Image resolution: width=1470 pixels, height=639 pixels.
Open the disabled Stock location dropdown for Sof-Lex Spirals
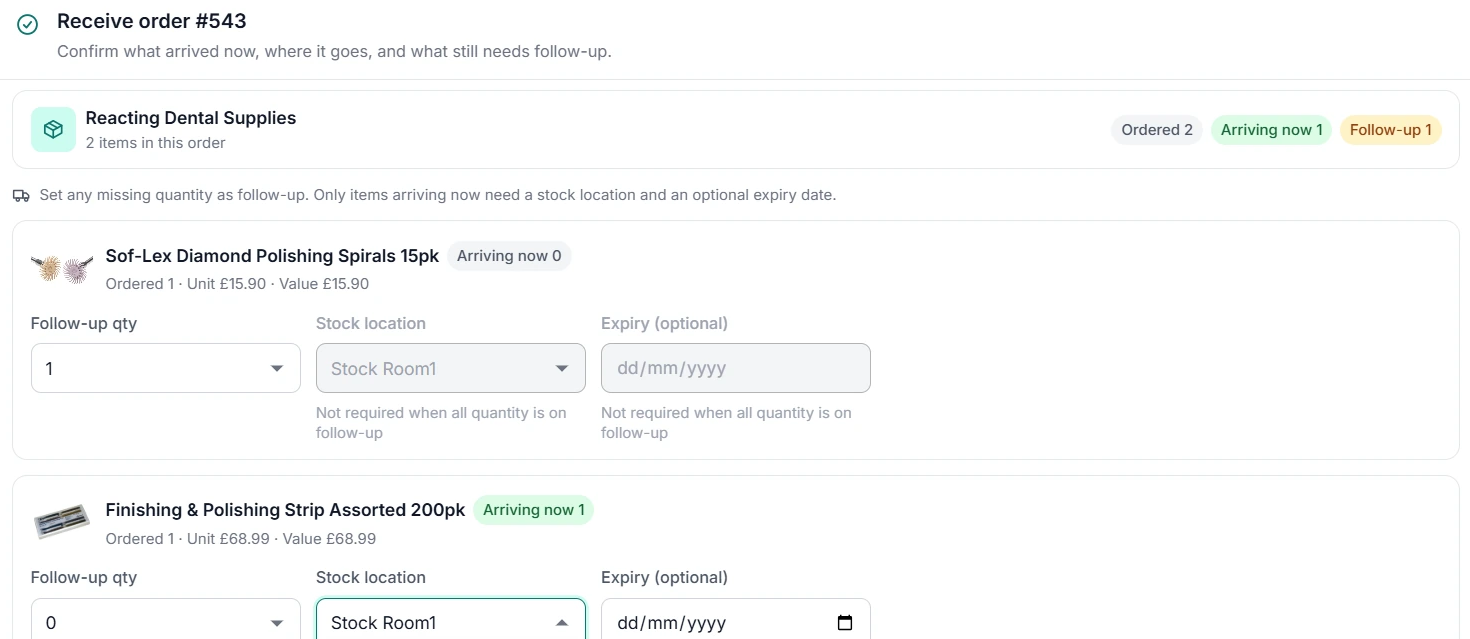point(451,368)
